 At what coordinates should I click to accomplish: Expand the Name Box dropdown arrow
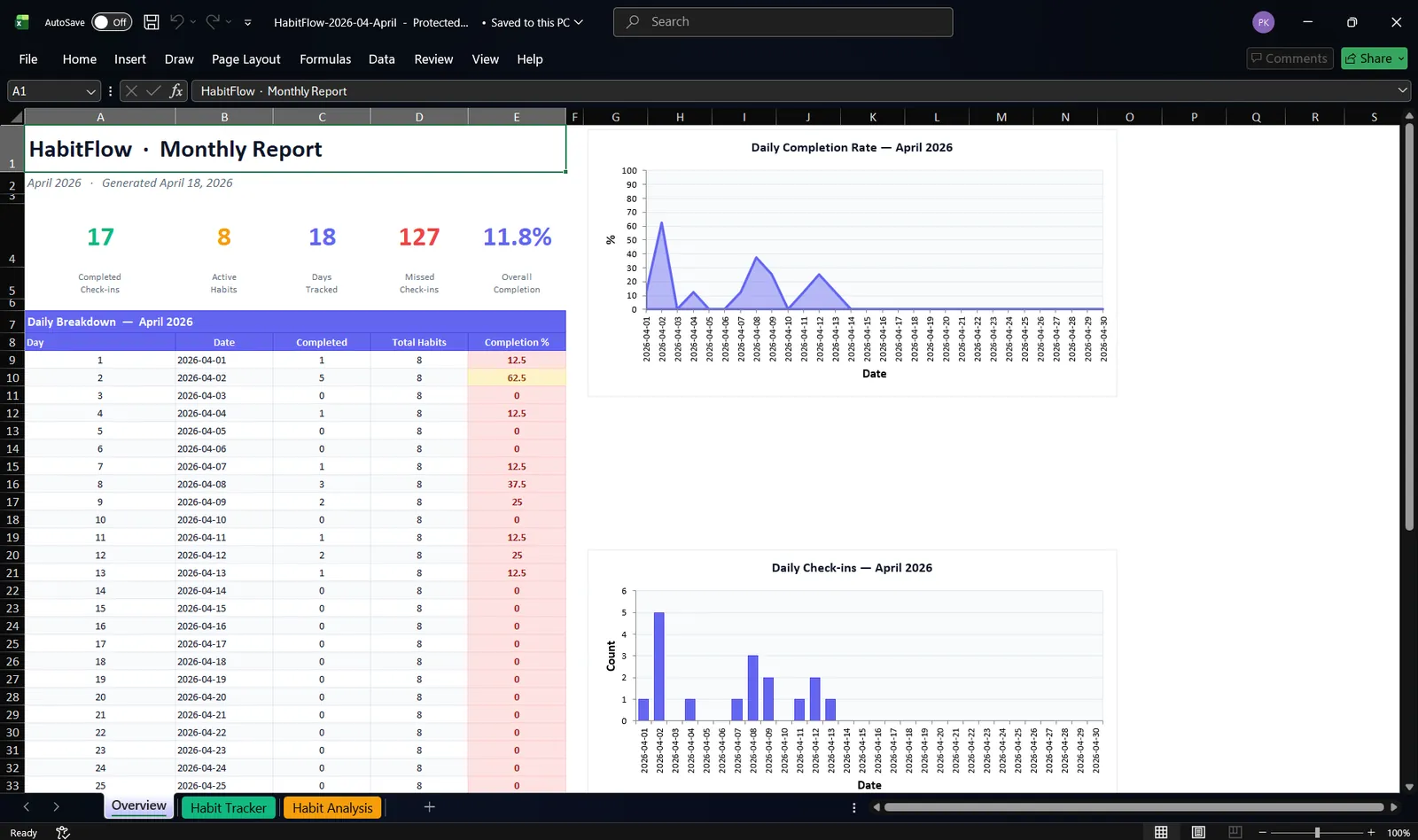click(x=91, y=91)
